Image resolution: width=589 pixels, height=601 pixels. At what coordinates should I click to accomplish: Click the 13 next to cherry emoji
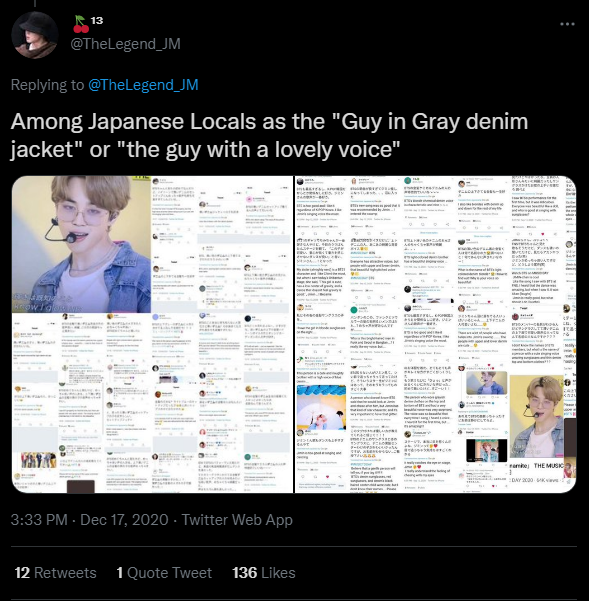tap(97, 20)
